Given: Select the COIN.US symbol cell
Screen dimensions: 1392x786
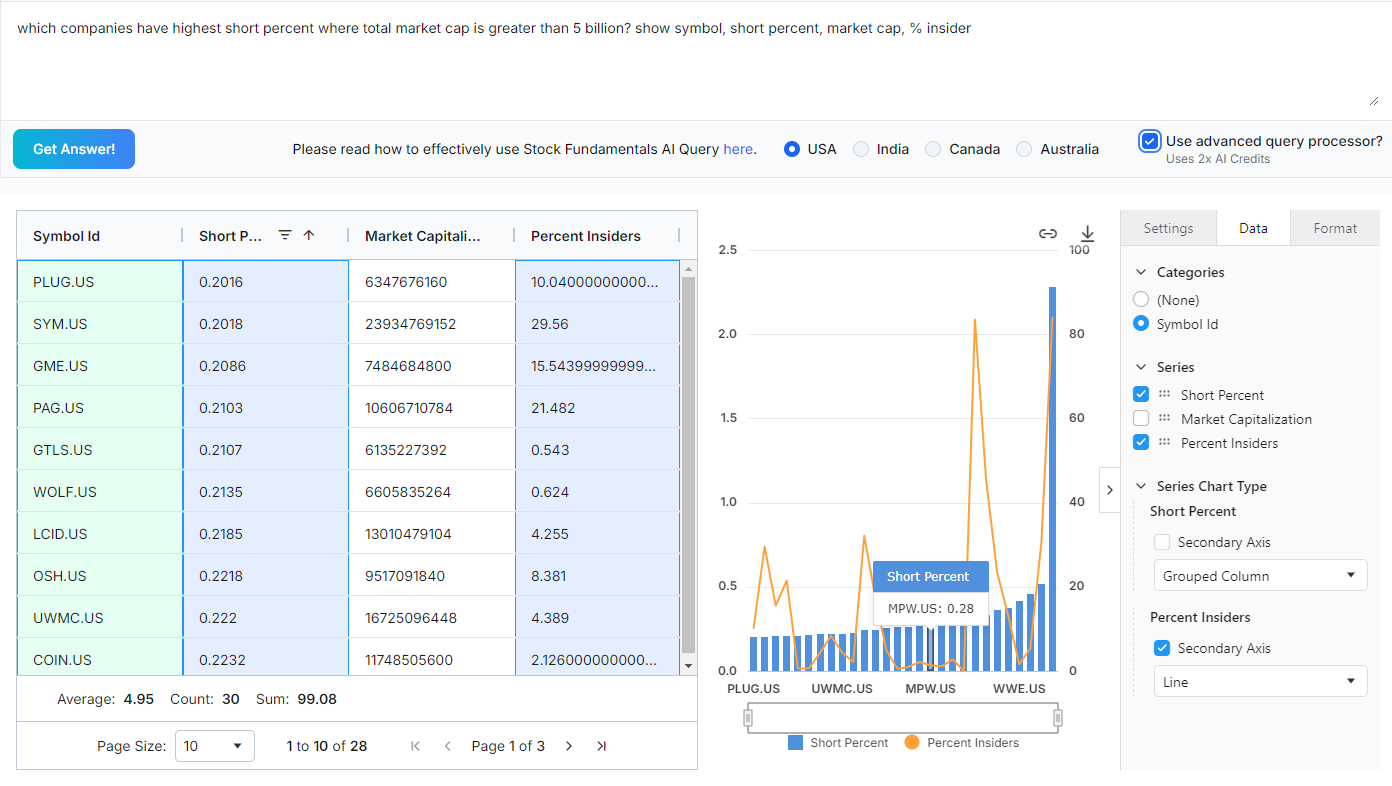Looking at the screenshot, I should 100,660.
